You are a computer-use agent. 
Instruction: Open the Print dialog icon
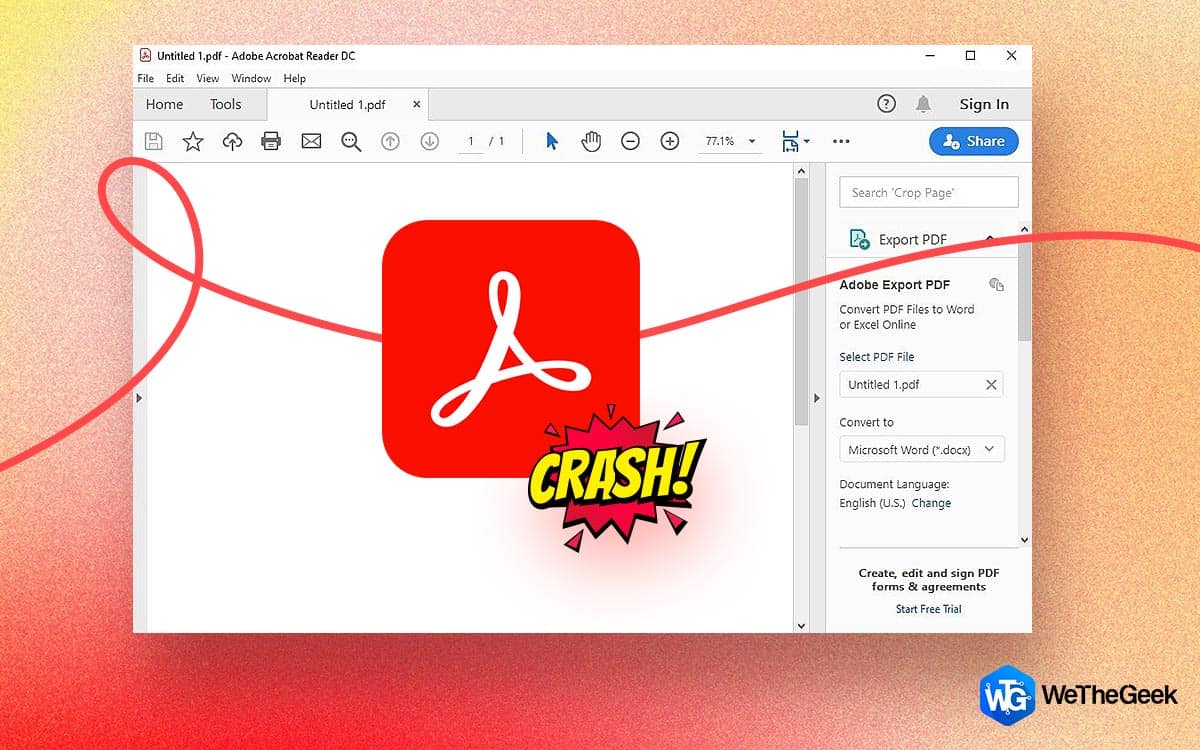click(x=271, y=141)
